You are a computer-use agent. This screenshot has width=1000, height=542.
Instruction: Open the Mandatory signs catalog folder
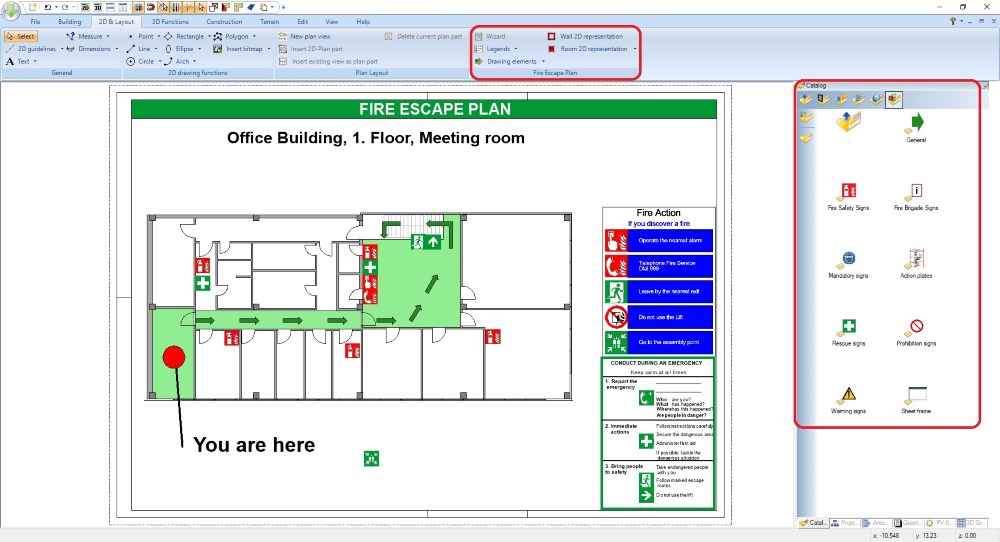click(848, 264)
